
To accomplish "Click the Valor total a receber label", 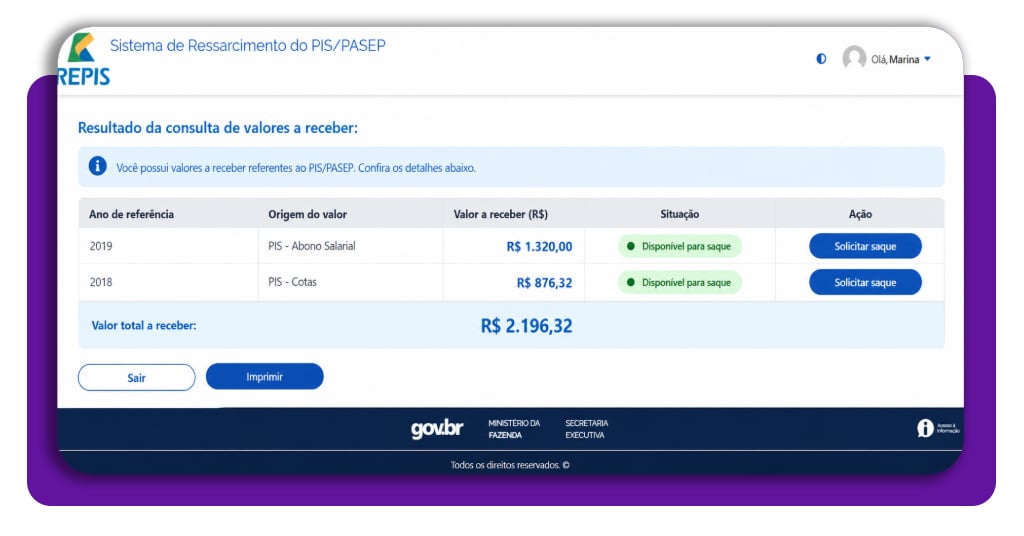I will pos(144,325).
